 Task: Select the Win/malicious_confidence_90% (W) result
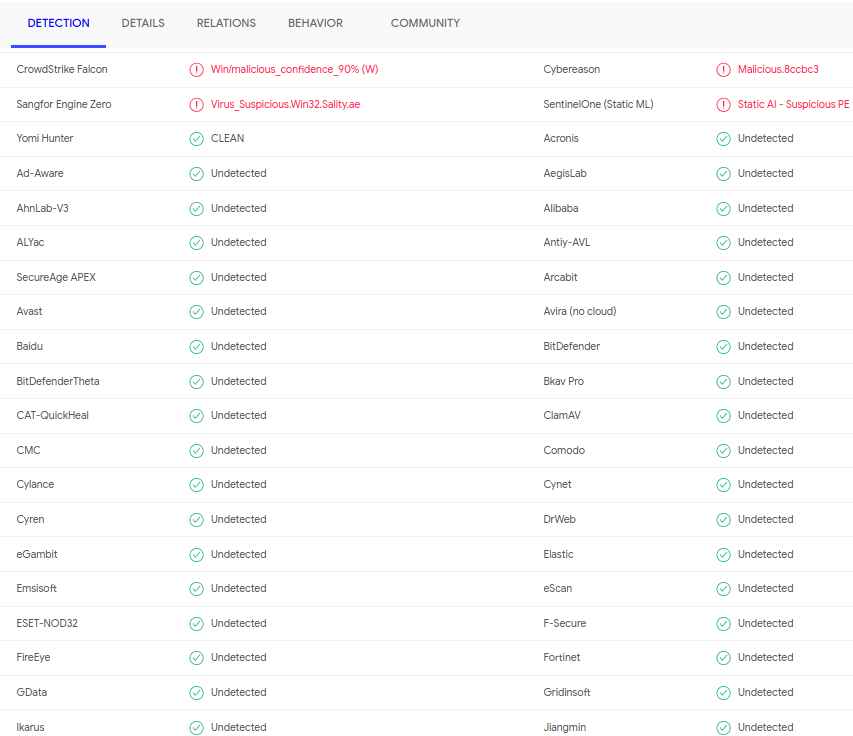(294, 69)
